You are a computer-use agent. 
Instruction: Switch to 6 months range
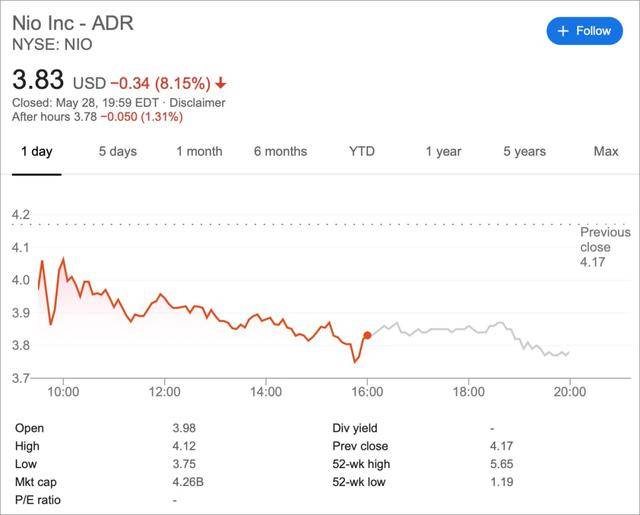[280, 152]
